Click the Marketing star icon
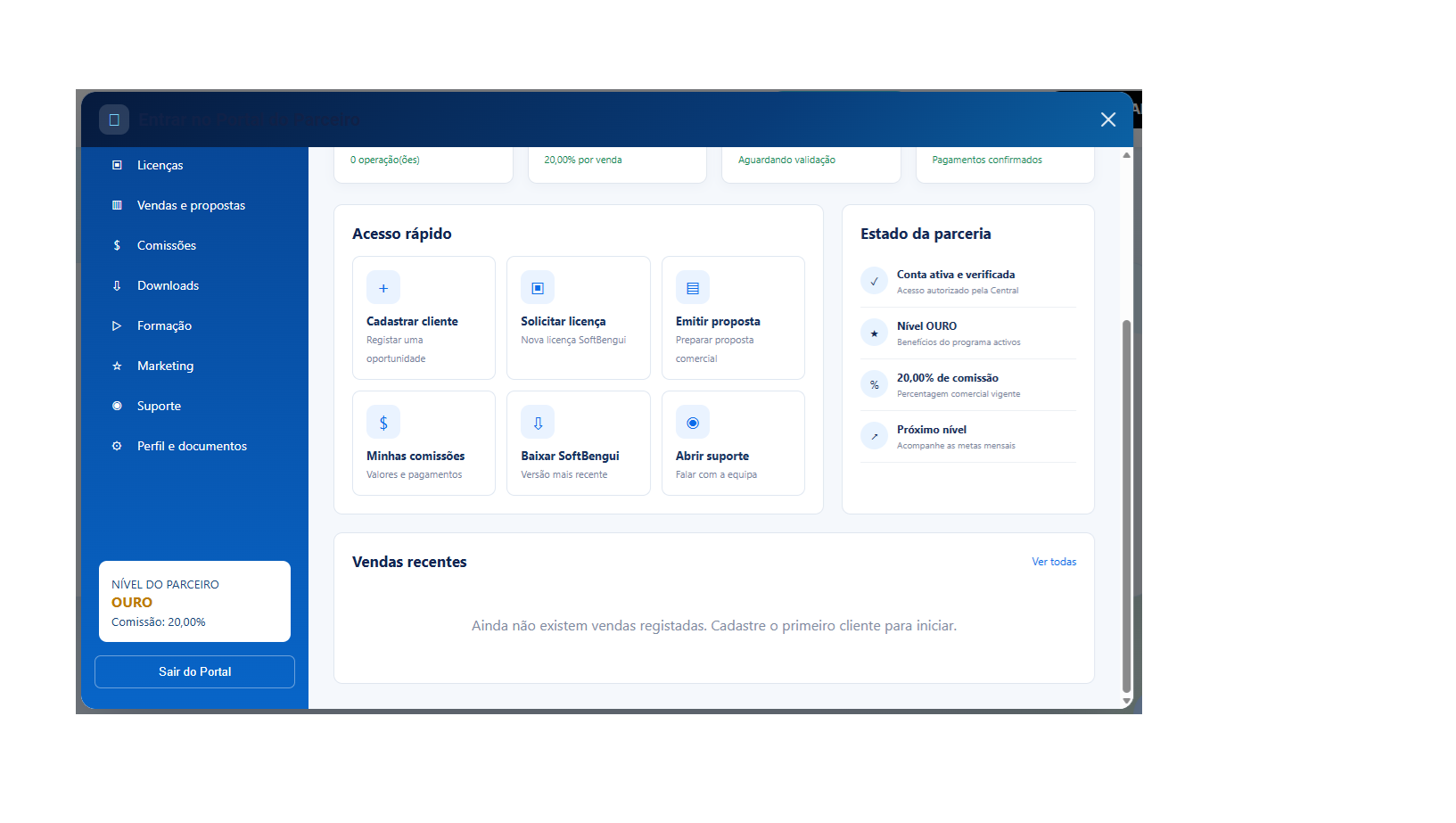The image size is (1456, 823). 117,366
